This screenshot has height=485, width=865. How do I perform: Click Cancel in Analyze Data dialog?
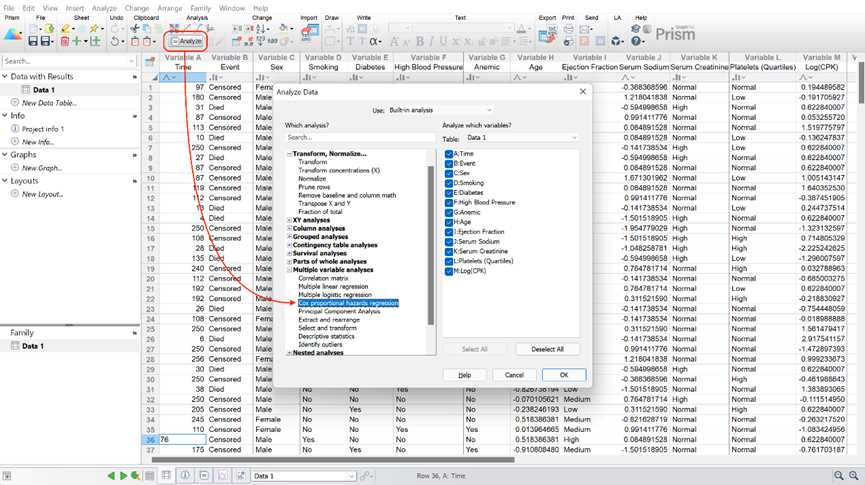pyautogui.click(x=514, y=375)
